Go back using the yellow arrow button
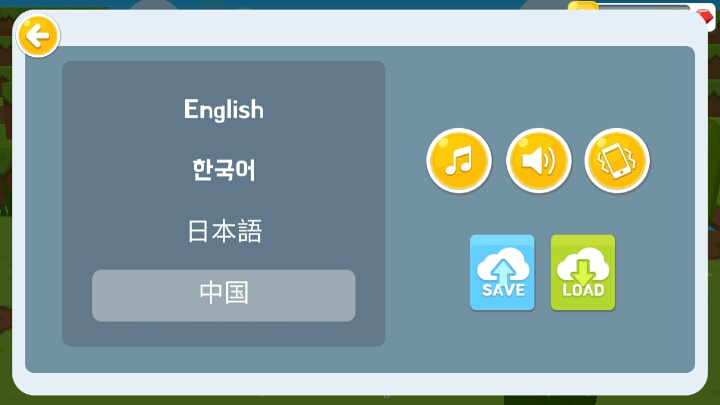The height and width of the screenshot is (405, 720). click(38, 36)
